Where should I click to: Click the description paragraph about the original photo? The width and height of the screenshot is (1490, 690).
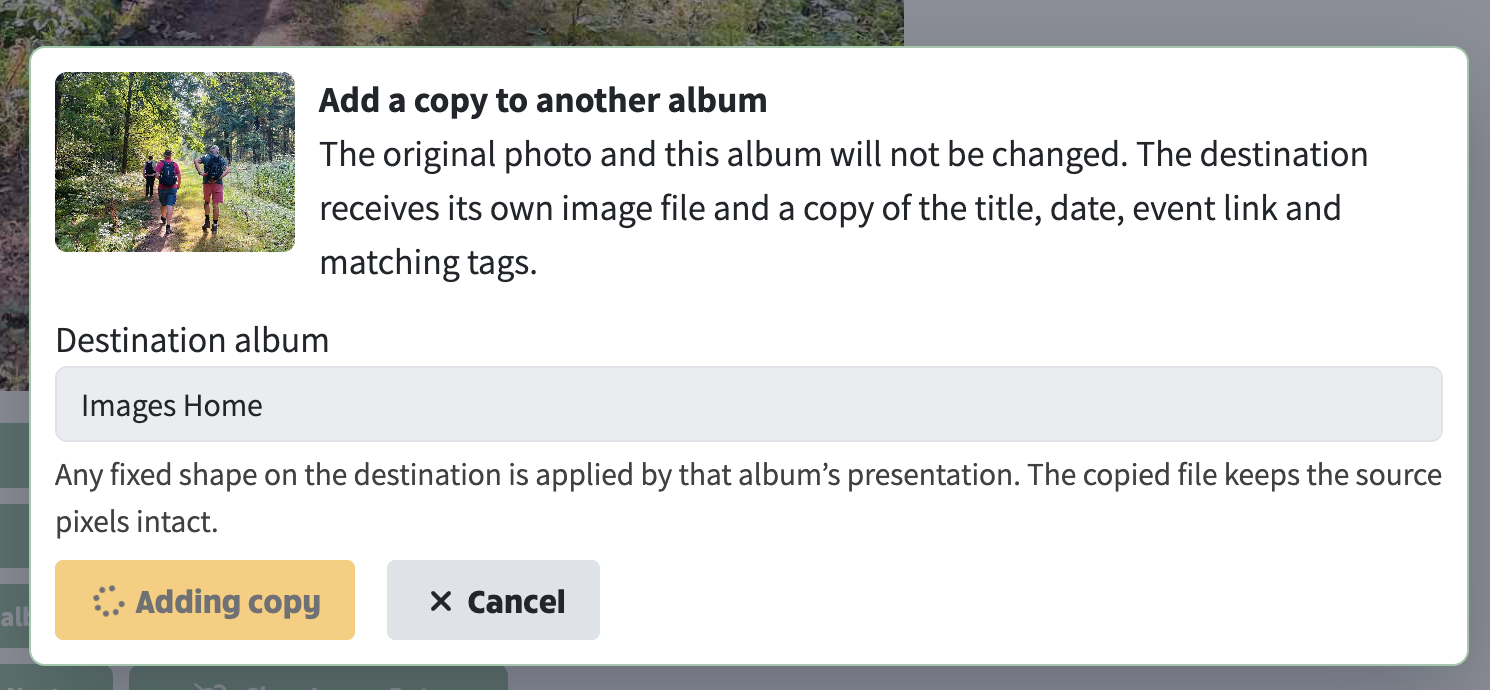point(843,208)
